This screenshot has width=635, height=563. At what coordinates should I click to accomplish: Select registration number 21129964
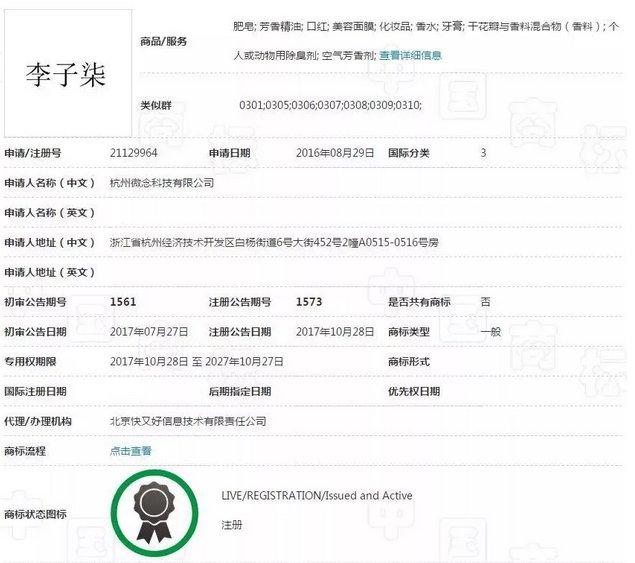(134, 153)
